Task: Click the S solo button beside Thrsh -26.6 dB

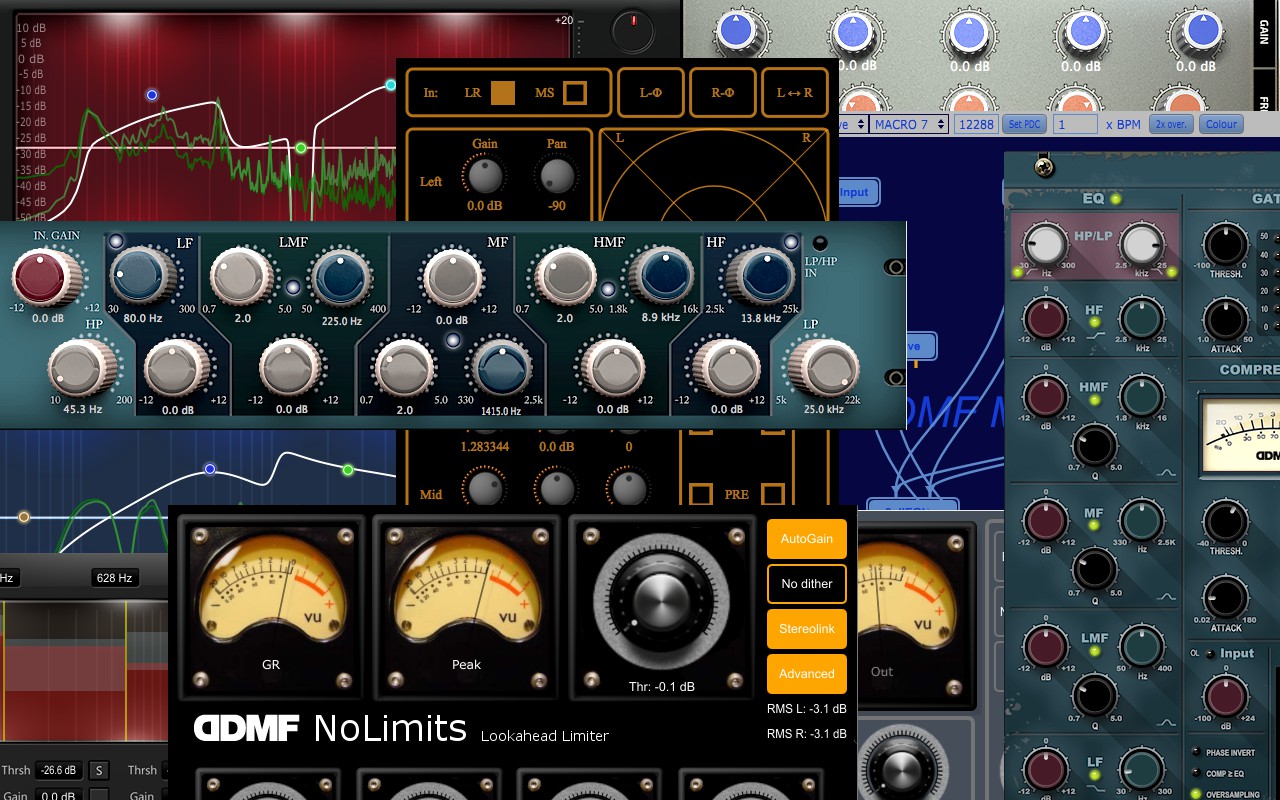Action: (x=98, y=770)
